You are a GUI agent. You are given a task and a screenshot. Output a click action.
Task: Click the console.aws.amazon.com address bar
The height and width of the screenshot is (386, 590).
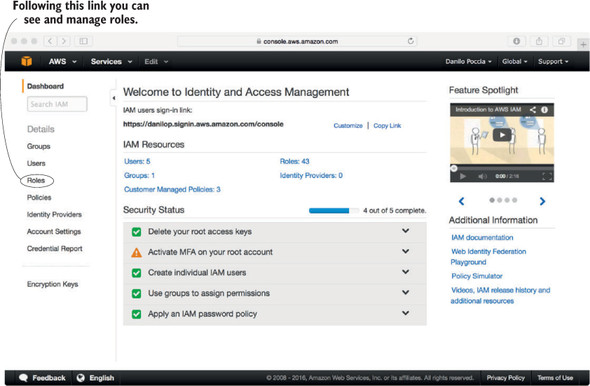[x=297, y=41]
